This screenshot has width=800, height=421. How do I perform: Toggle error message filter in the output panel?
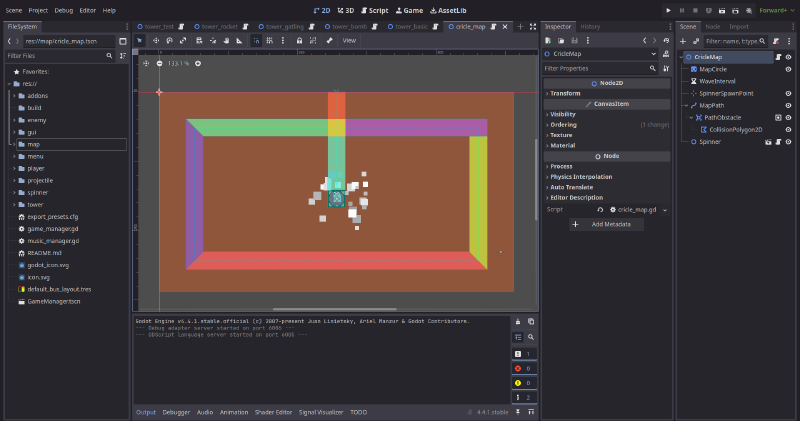(x=518, y=368)
